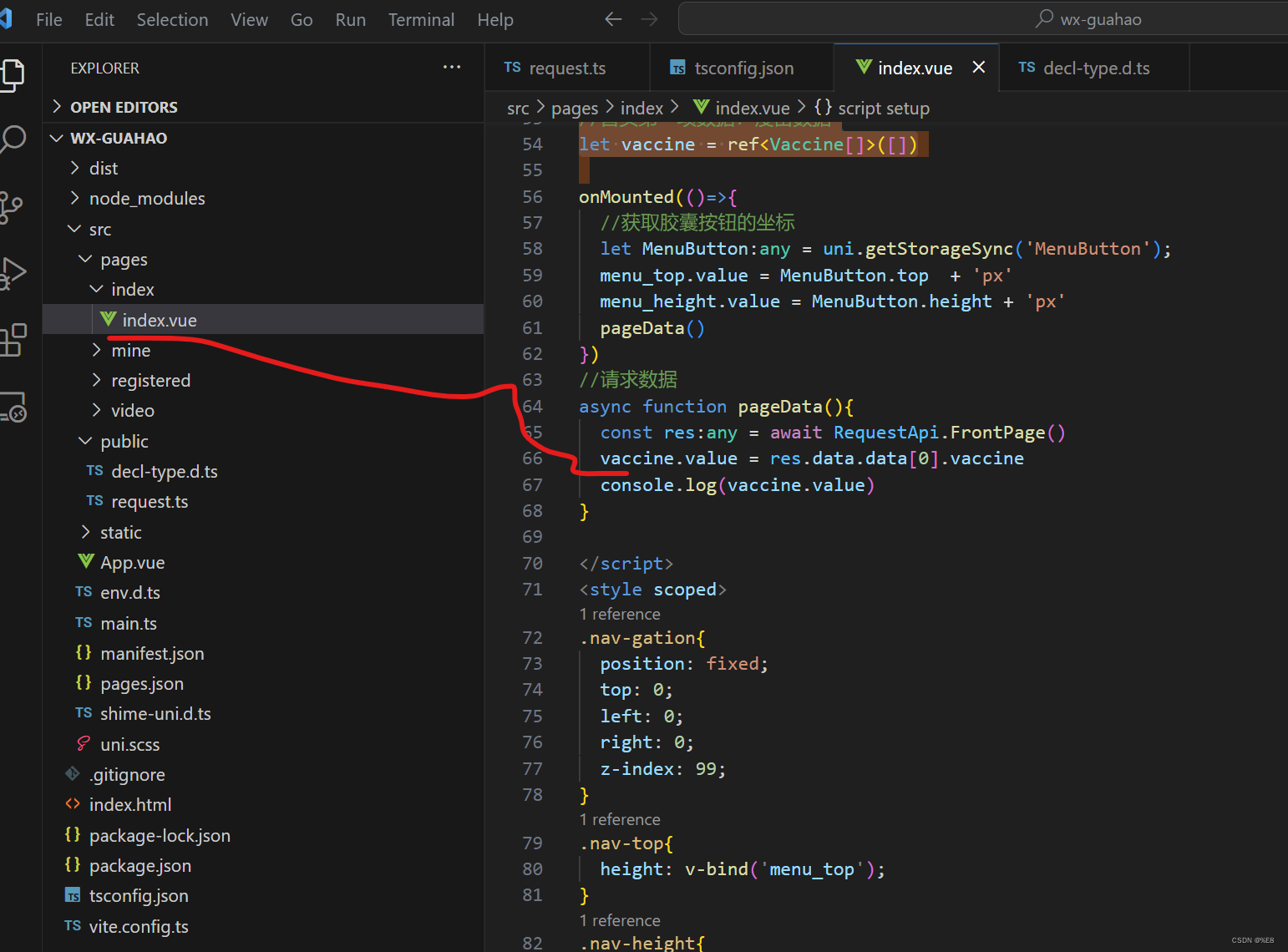Switch to the request.ts tab
This screenshot has height=952, width=1288.
567,68
